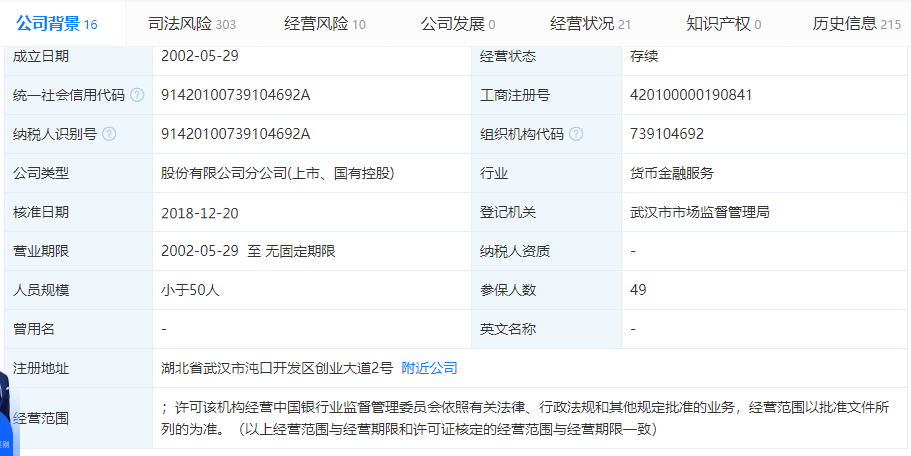Click the code value in the 统一社会信用代码 row
Screen dimensions: 911x456
[x=236, y=95]
